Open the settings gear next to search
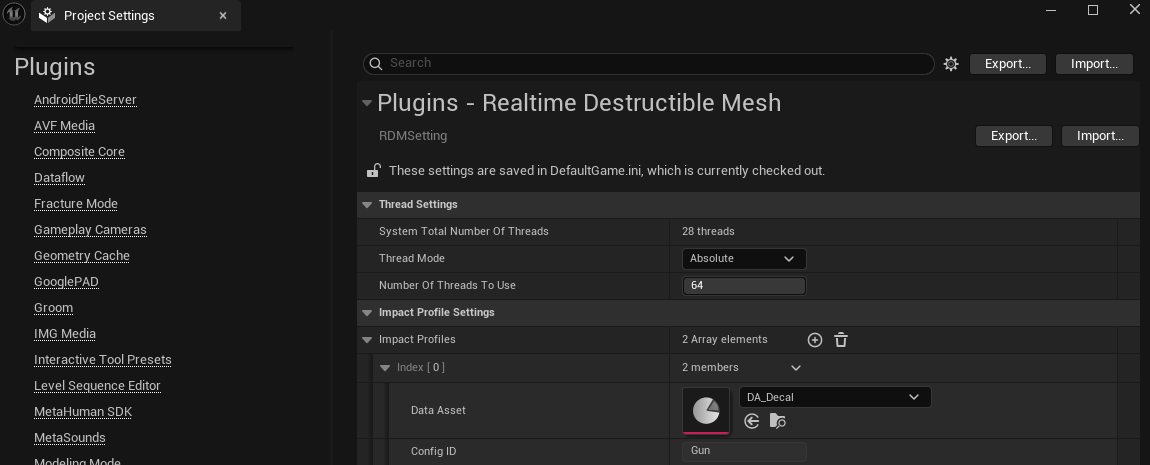 coord(951,64)
